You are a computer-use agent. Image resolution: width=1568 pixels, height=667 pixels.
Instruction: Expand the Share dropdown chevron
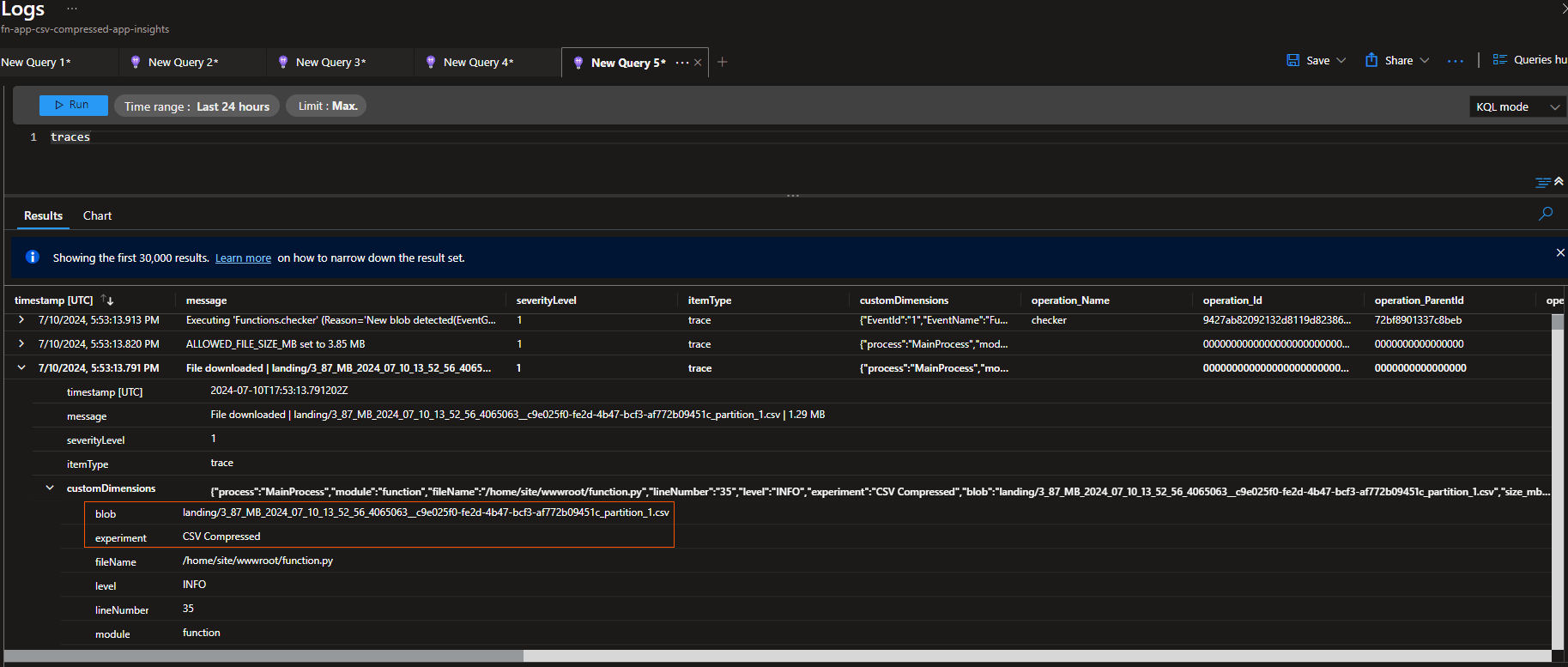(1425, 60)
